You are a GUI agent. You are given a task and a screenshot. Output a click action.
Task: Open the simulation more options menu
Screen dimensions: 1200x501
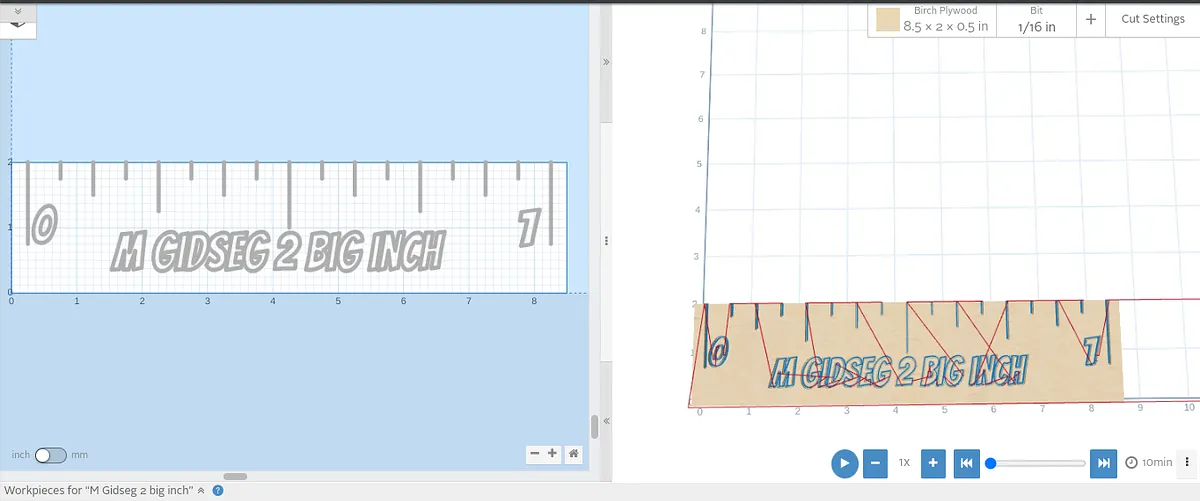click(x=1186, y=463)
